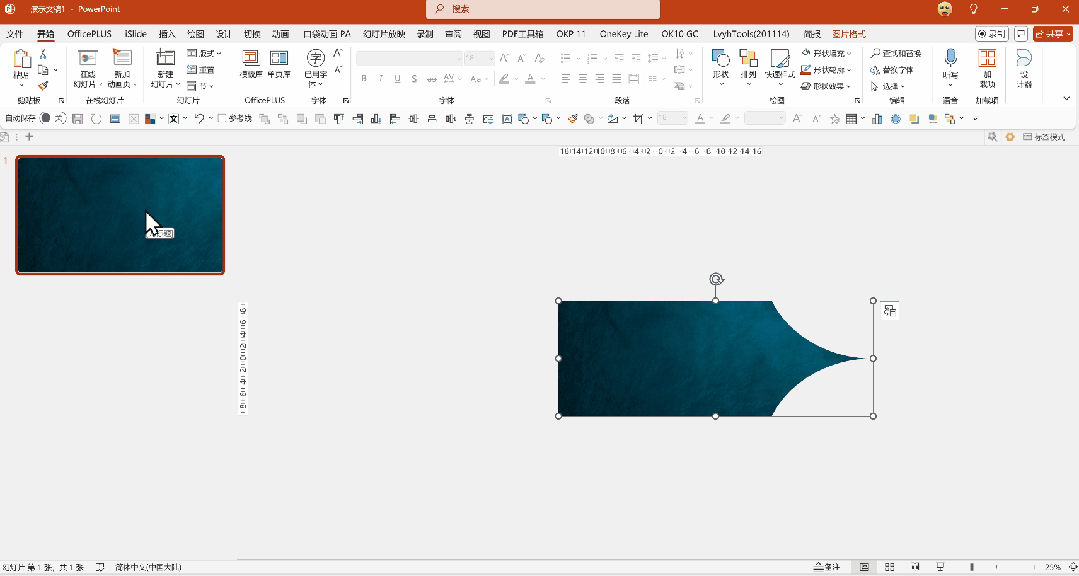Image resolution: width=1079 pixels, height=576 pixels.
Task: Click the Paste clipboard icon
Action: [21, 60]
